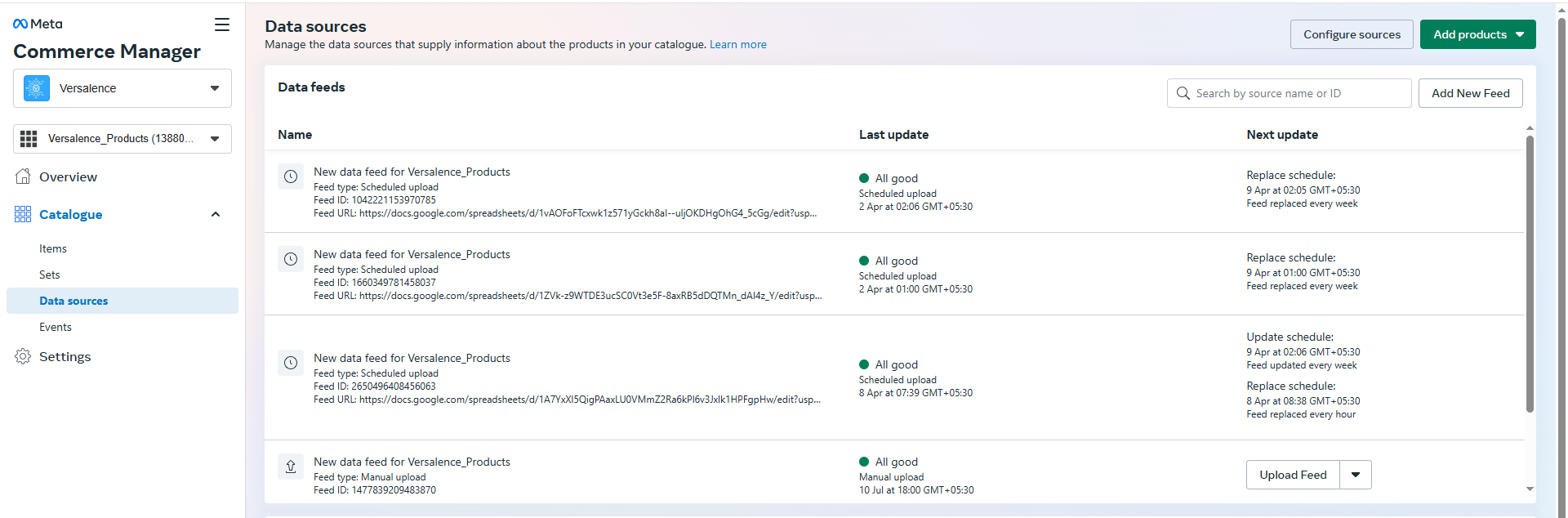Click the Next update column header
Screen dimensions: 1568x518
point(1282,135)
